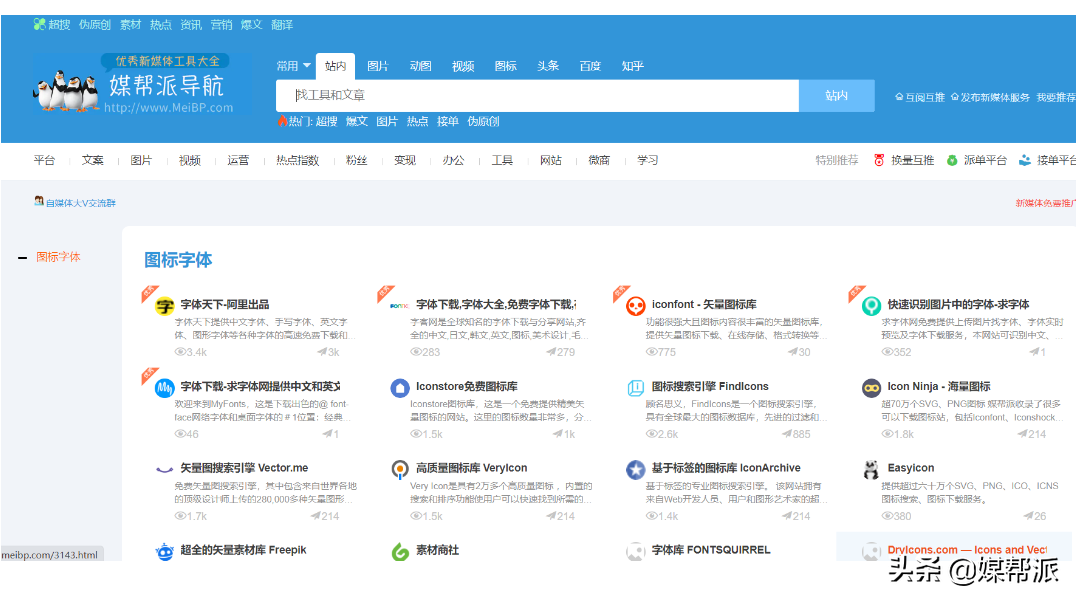Image resolution: width=1076 pixels, height=601 pixels.
Task: Click the 派单平台 green icon
Action: 952,160
